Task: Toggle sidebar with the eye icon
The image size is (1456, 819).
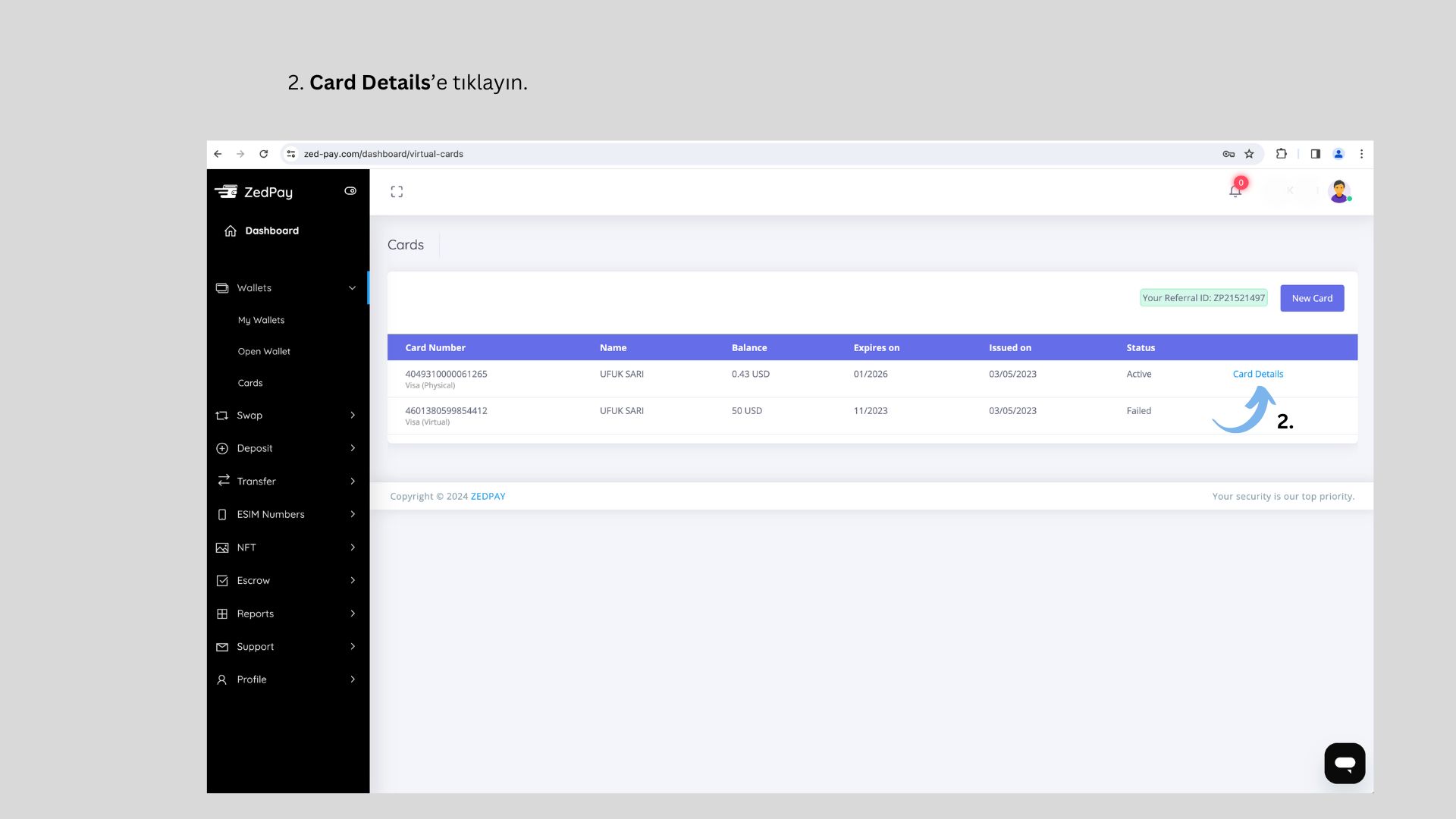Action: pos(350,191)
